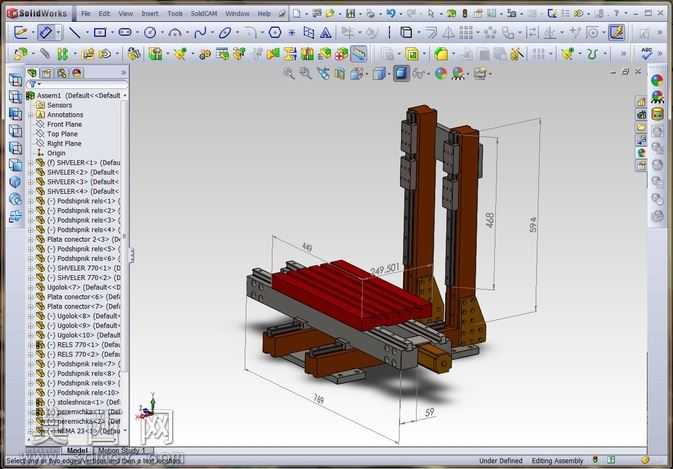
Task: Open the File menu
Action: click(x=85, y=14)
